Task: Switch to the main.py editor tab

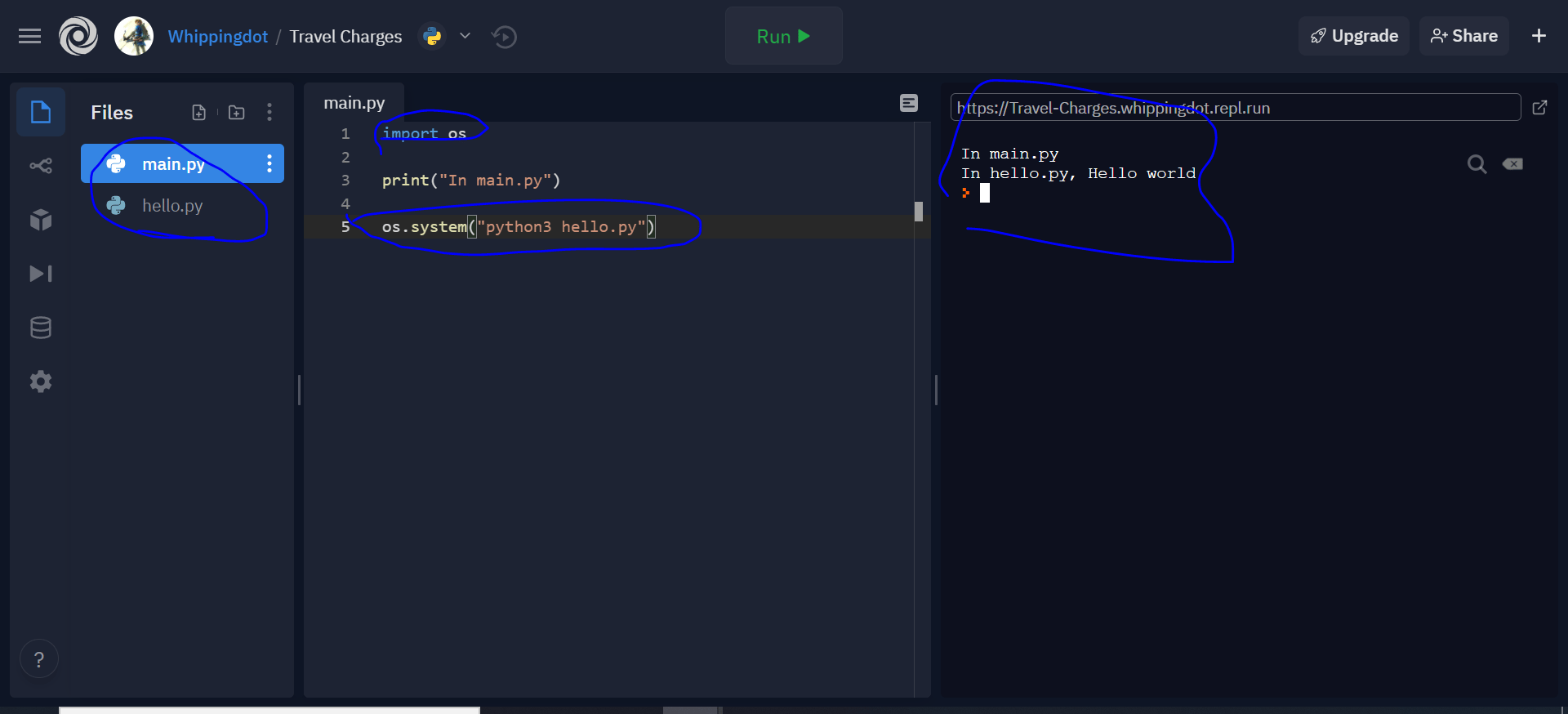Action: (x=354, y=103)
